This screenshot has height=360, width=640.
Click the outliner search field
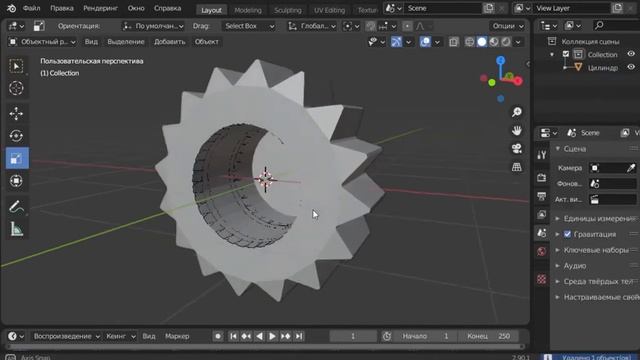click(616, 26)
